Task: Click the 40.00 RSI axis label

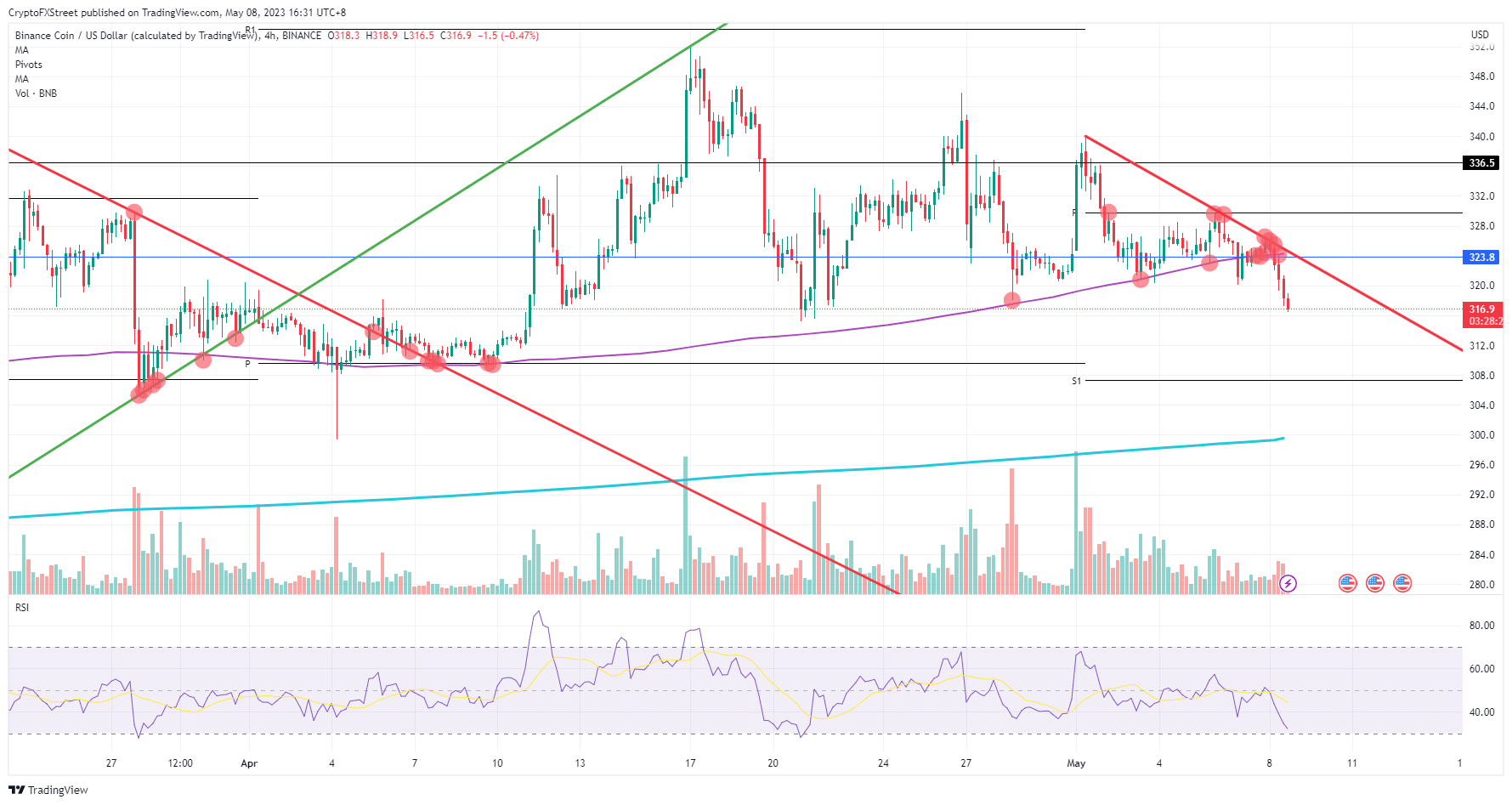Action: [x=1481, y=712]
